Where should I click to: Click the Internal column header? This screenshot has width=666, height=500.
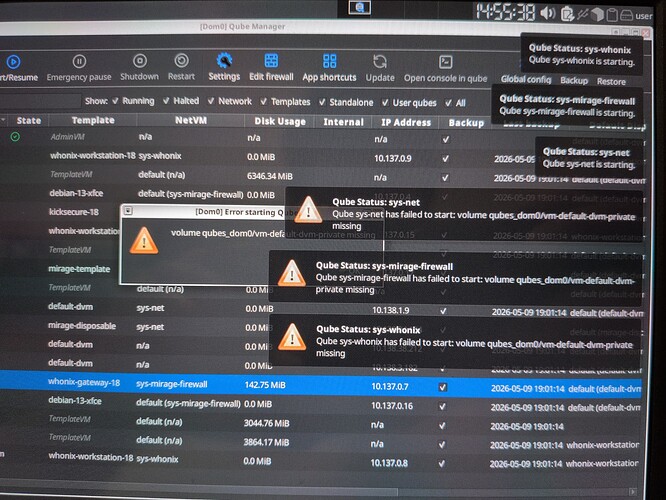tap(343, 122)
